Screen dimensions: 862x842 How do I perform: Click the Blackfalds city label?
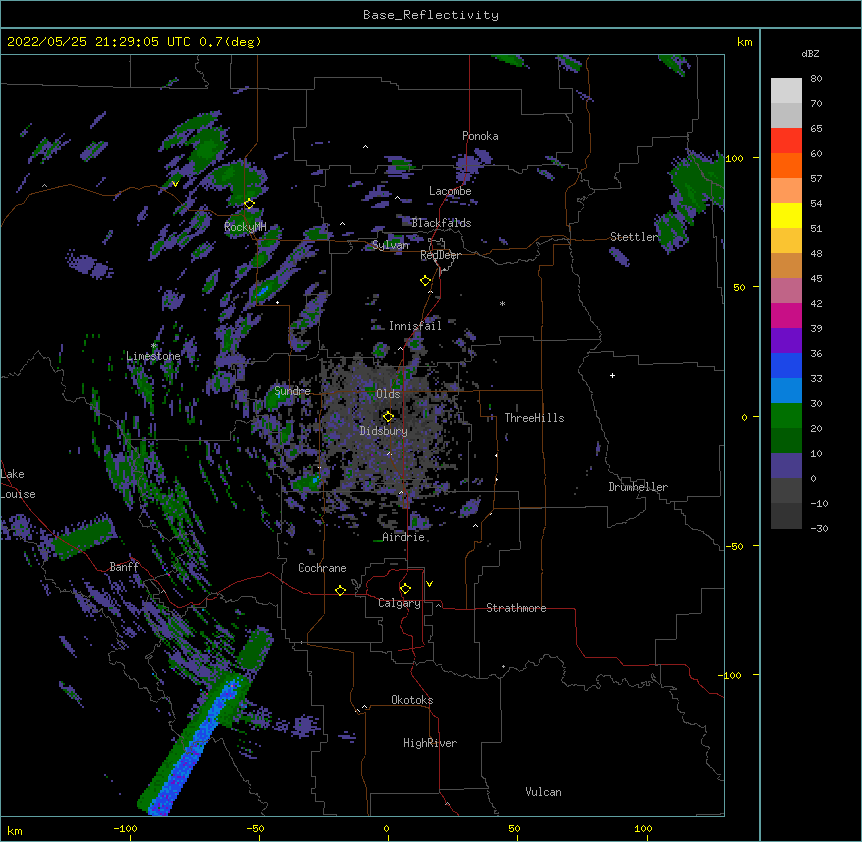tap(441, 223)
